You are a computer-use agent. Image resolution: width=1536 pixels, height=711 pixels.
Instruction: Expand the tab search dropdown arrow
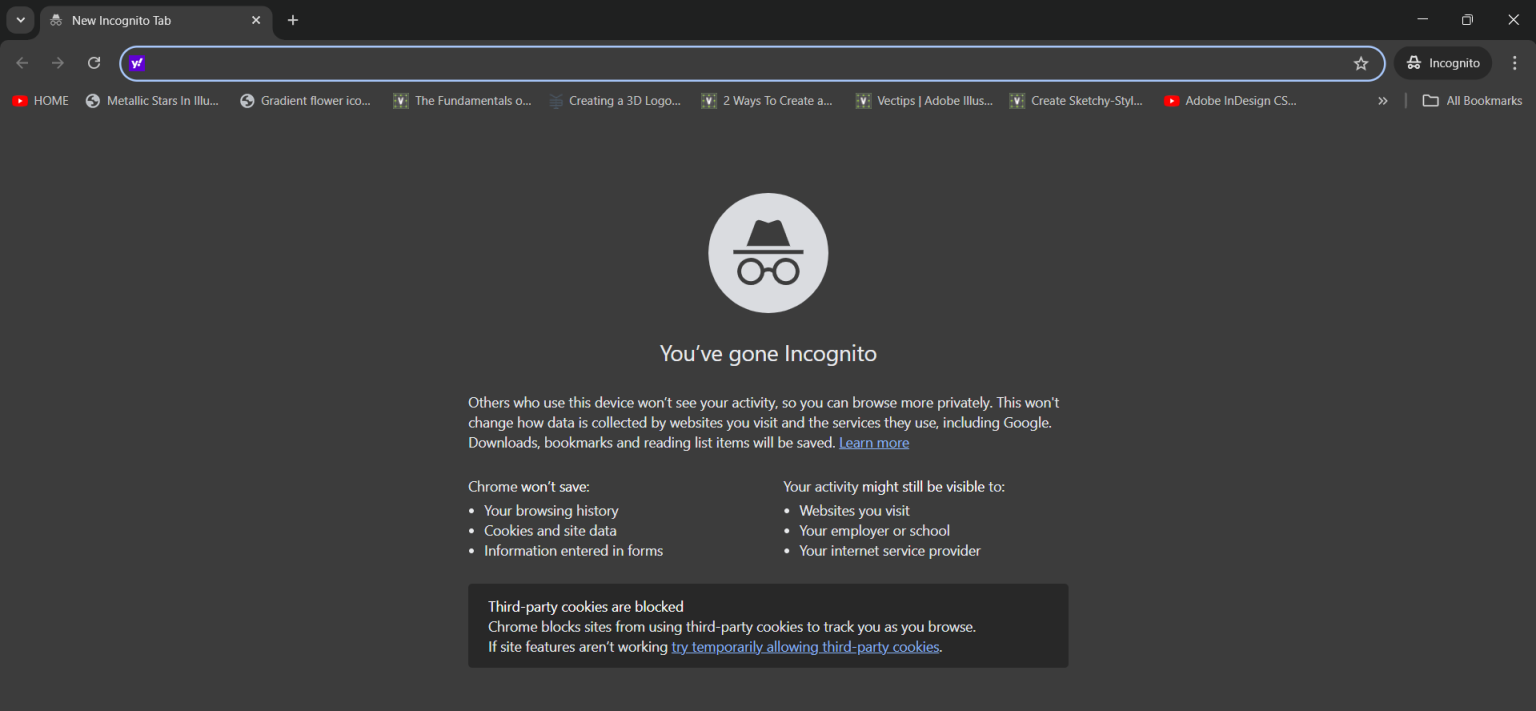[x=20, y=20]
